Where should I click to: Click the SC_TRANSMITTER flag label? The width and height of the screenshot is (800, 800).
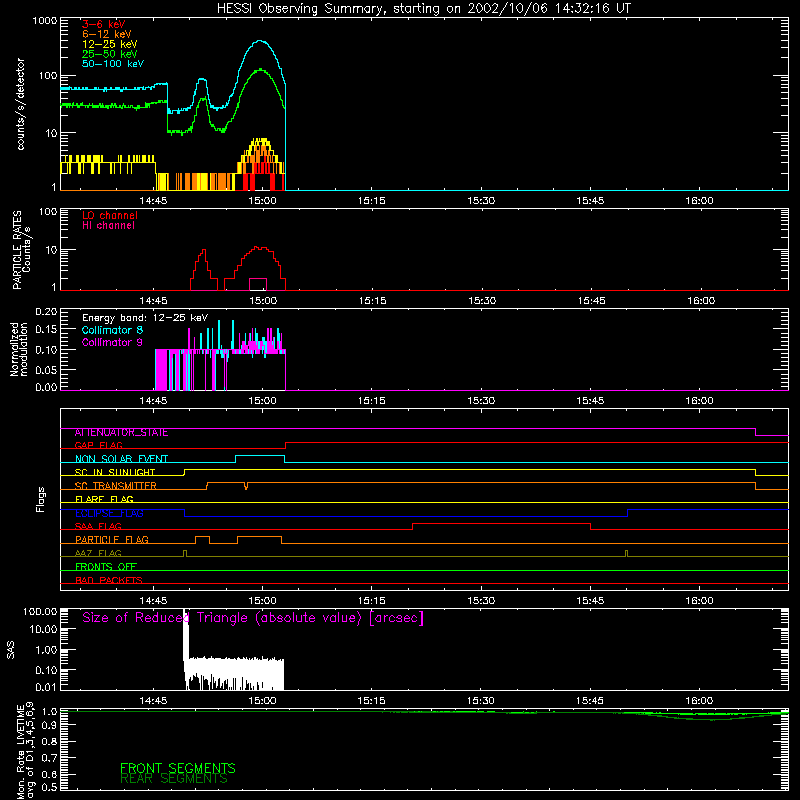(x=115, y=486)
